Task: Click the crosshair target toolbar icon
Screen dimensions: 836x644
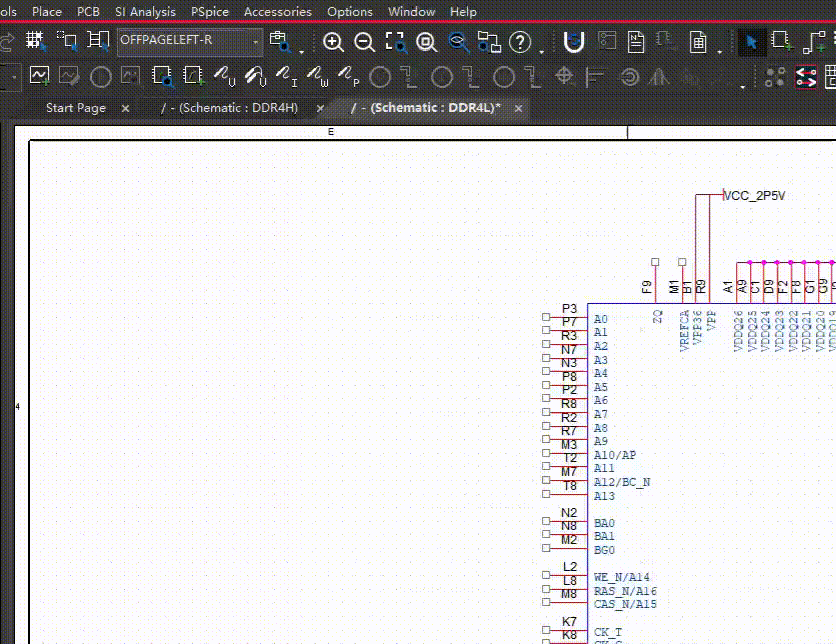Action: pos(564,76)
